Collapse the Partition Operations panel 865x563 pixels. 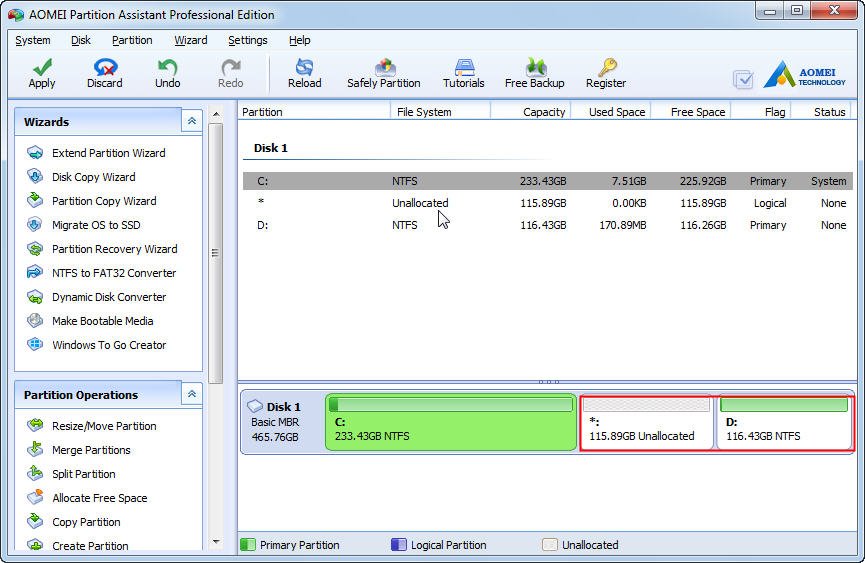(x=191, y=394)
